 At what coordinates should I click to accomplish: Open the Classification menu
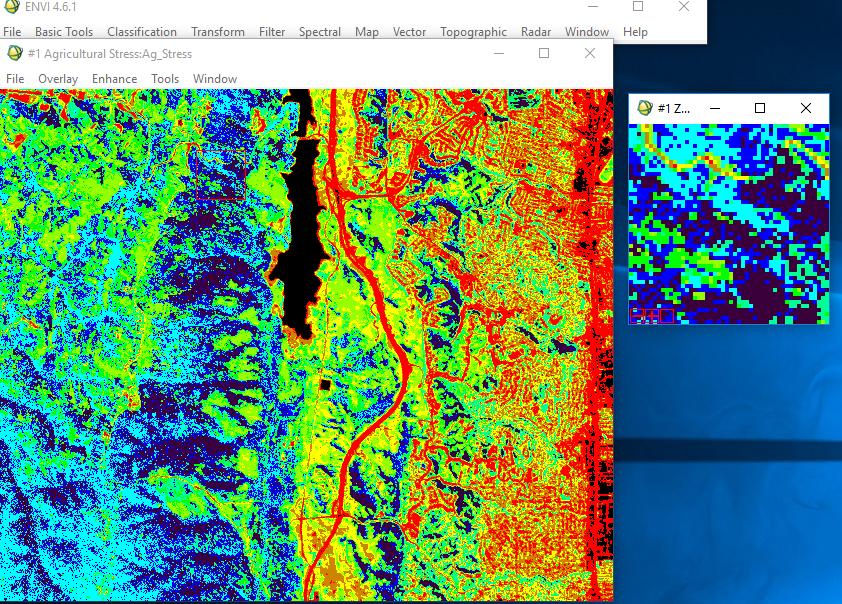[x=141, y=31]
